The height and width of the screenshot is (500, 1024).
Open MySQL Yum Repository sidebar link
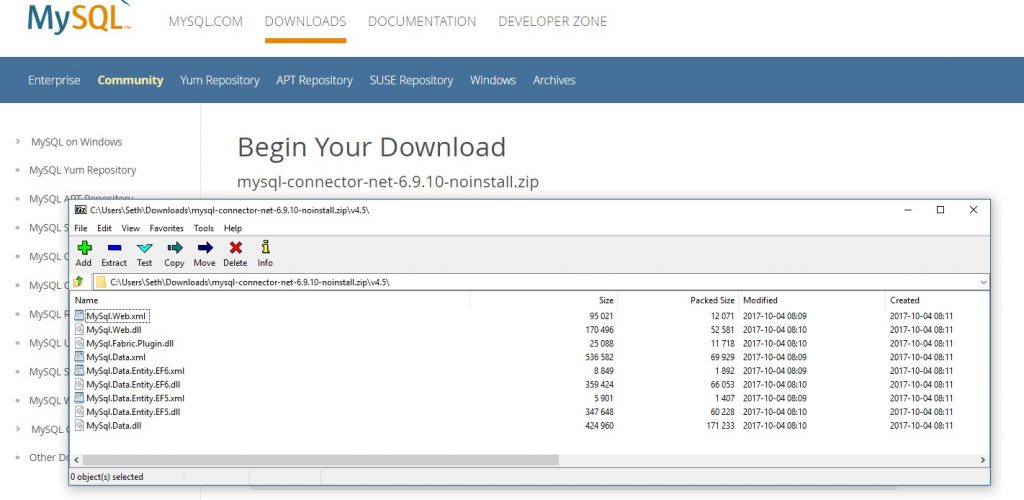coord(82,170)
